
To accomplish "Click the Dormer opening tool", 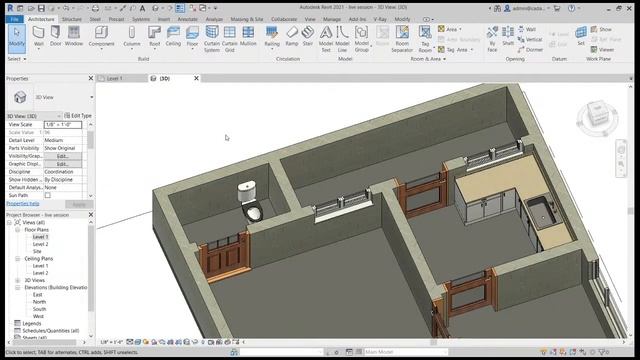I will 530,49.
